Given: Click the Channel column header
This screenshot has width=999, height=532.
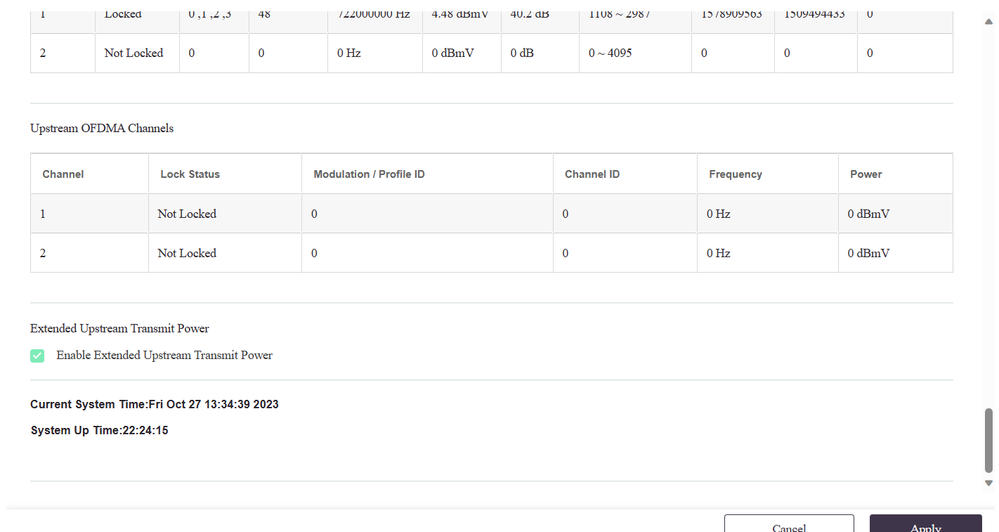Looking at the screenshot, I should pyautogui.click(x=63, y=174).
